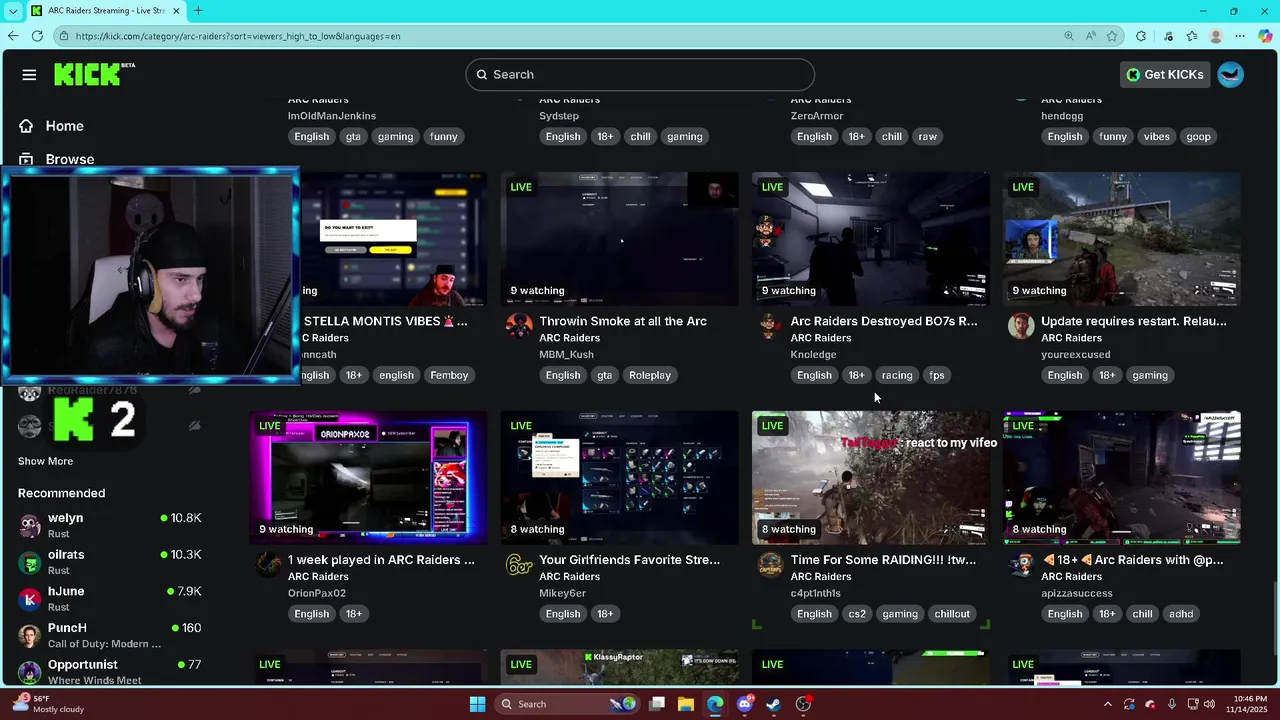Open Throwin Smoke at all the Arc thumbnail
The width and height of the screenshot is (1280, 720).
[x=619, y=239]
